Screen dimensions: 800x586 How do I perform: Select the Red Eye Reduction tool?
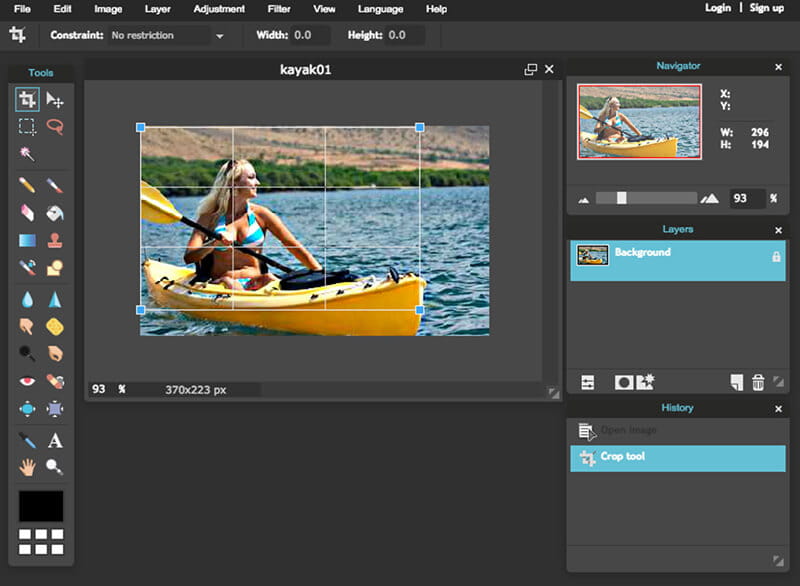click(x=27, y=381)
